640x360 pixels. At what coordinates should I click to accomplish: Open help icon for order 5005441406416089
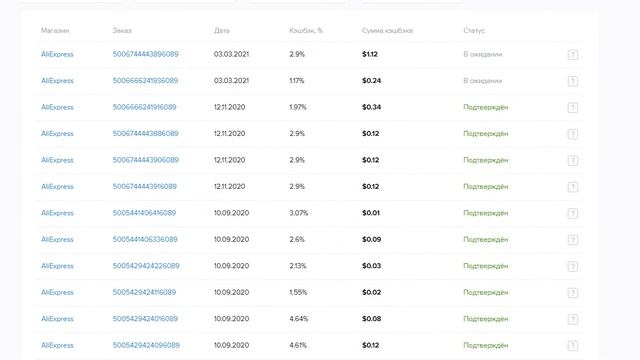(573, 213)
